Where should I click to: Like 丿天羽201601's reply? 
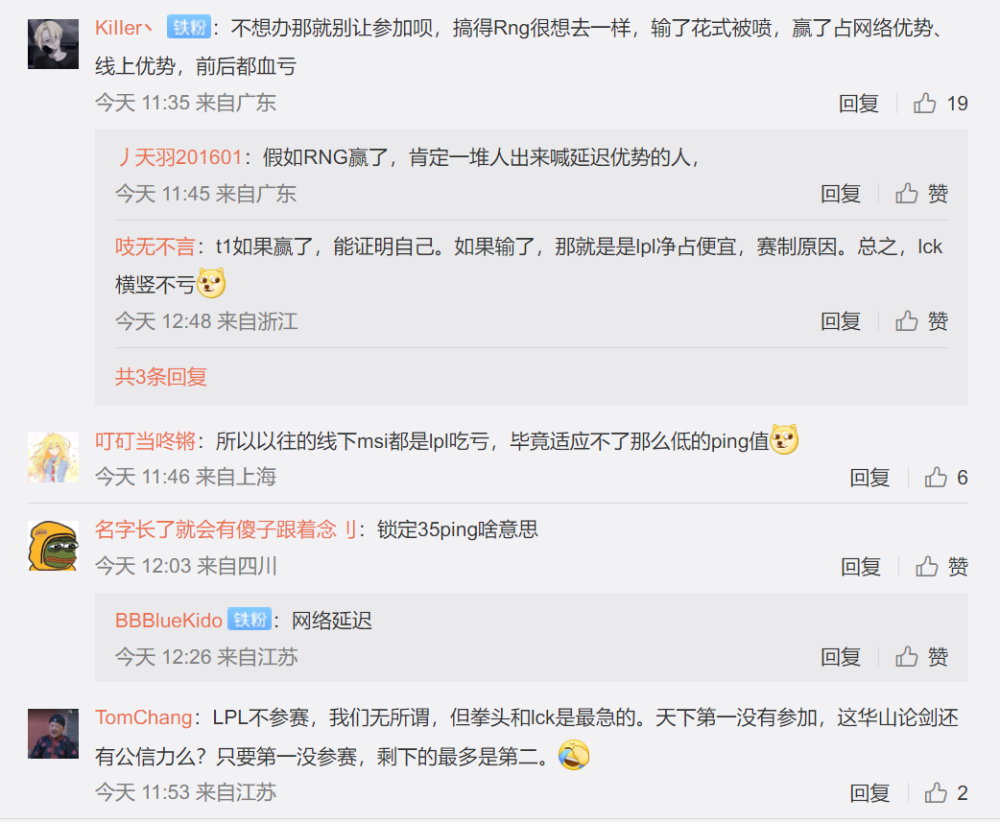[922, 194]
